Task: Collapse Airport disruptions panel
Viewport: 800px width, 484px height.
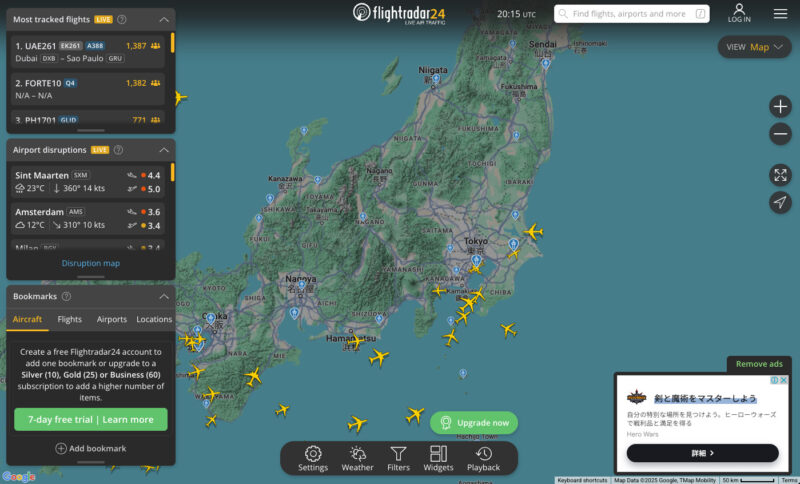Action: [164, 150]
